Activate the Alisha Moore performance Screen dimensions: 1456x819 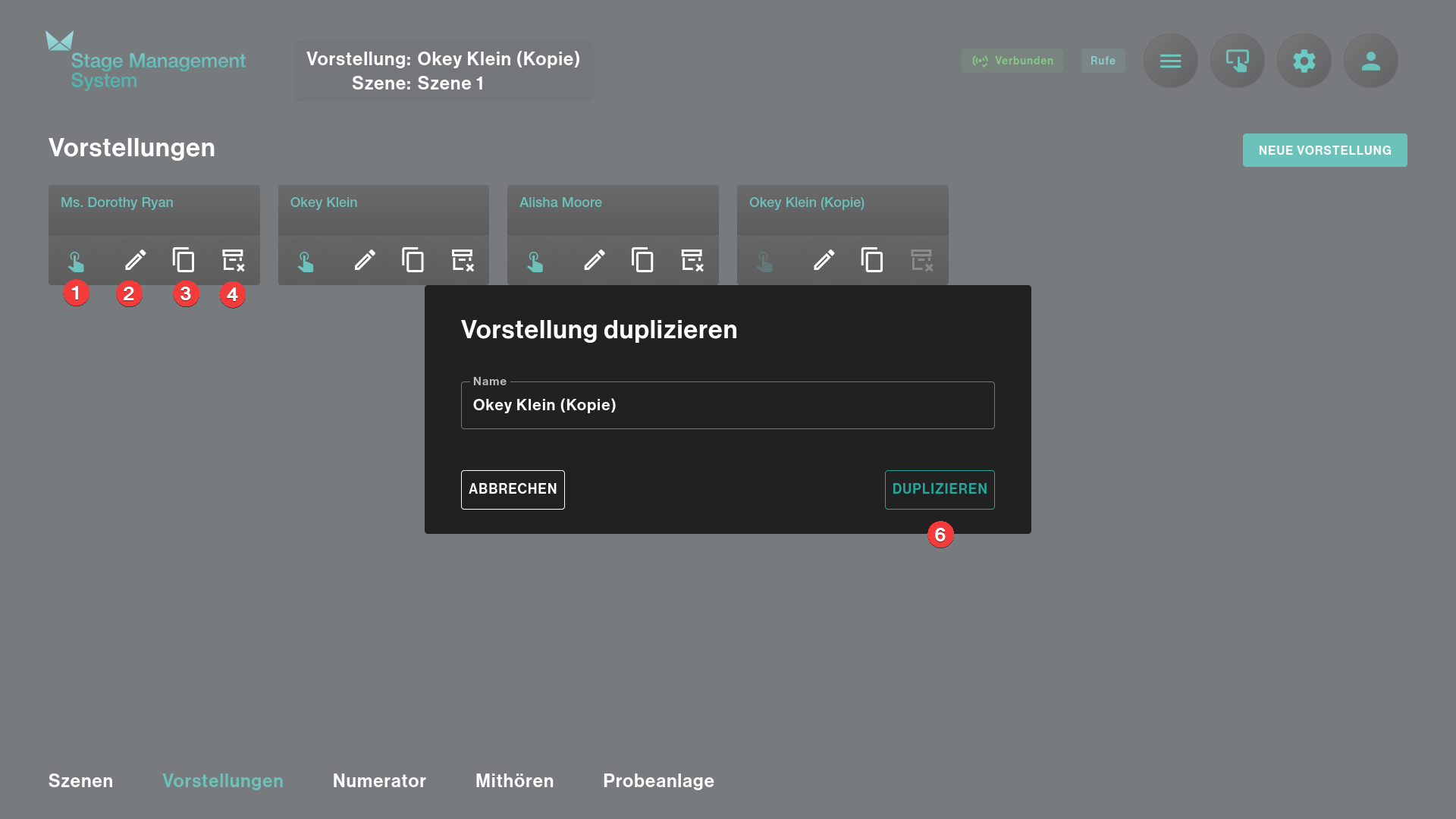(535, 261)
